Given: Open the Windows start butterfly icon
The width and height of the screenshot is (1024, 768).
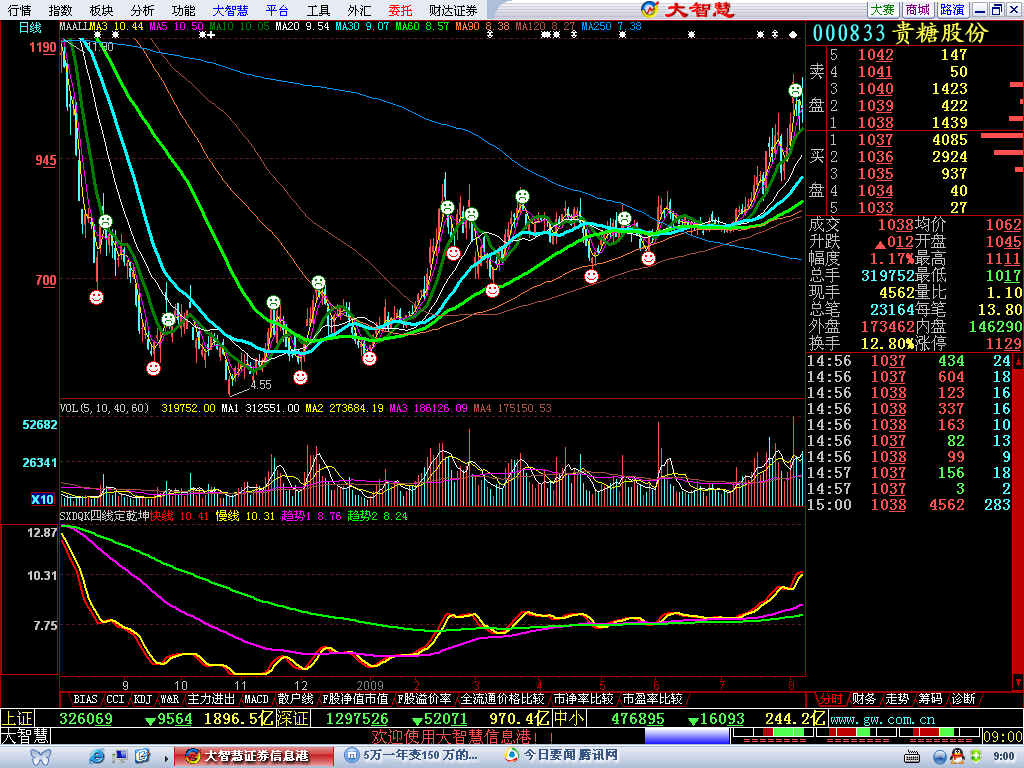Looking at the screenshot, I should [40, 756].
